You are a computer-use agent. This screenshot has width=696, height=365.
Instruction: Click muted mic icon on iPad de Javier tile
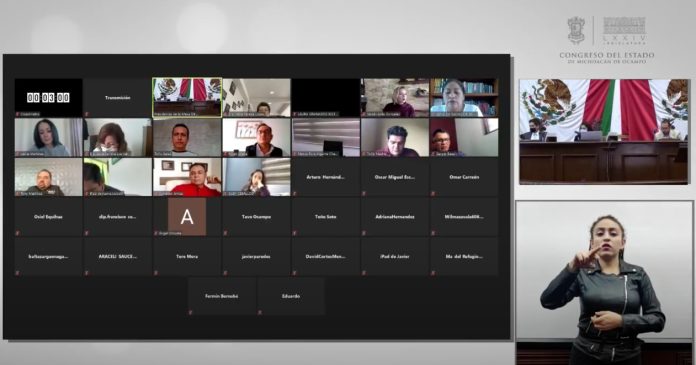click(x=364, y=273)
